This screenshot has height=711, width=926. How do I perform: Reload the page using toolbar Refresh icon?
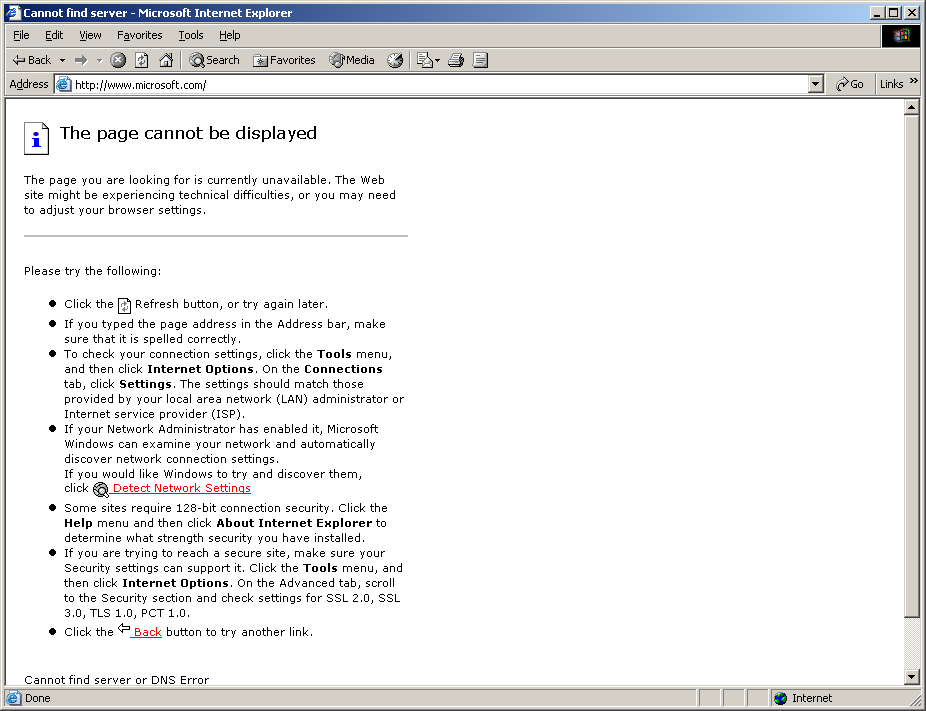[142, 60]
